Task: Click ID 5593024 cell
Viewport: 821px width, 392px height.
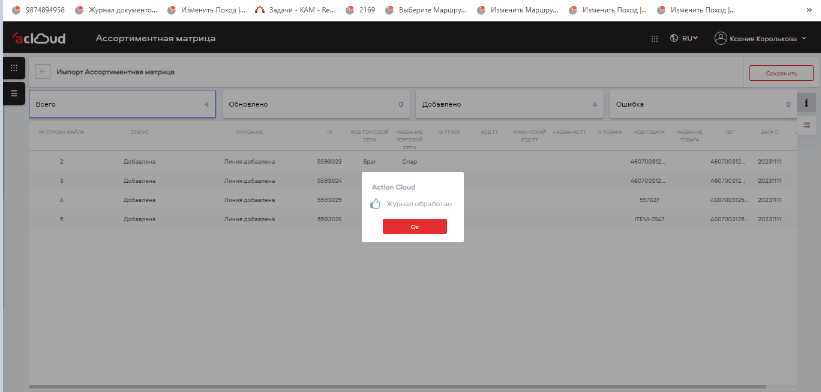Action: [329, 181]
